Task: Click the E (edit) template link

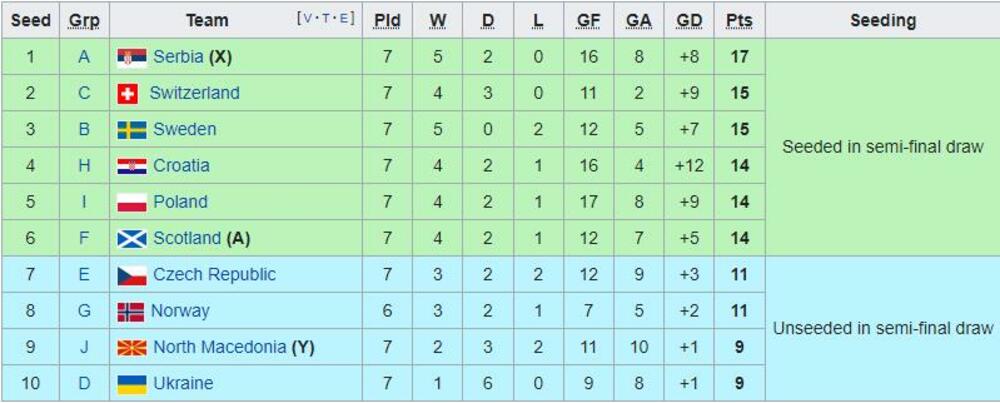Action: click(x=345, y=18)
